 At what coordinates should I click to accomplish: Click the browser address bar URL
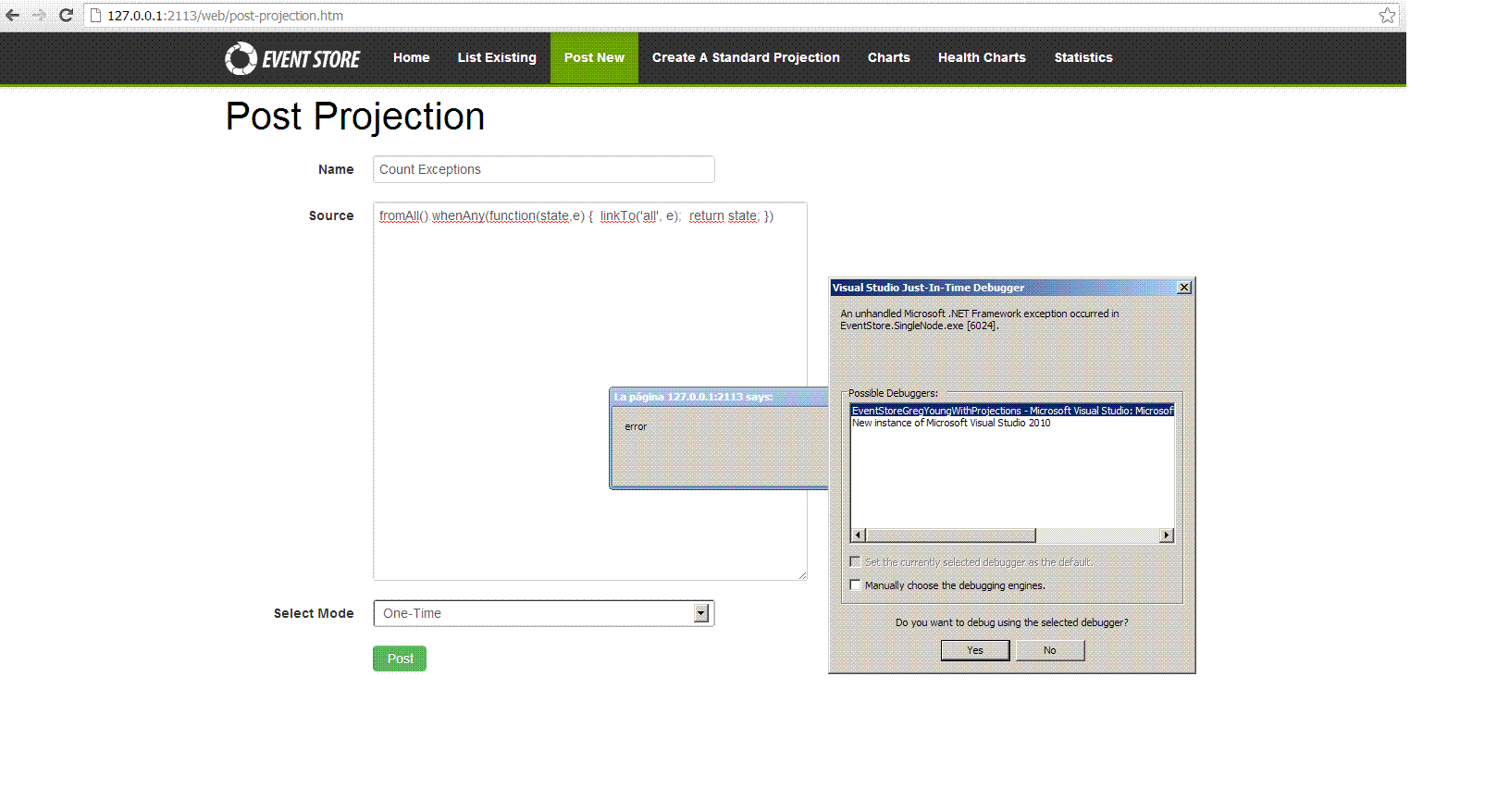(225, 16)
